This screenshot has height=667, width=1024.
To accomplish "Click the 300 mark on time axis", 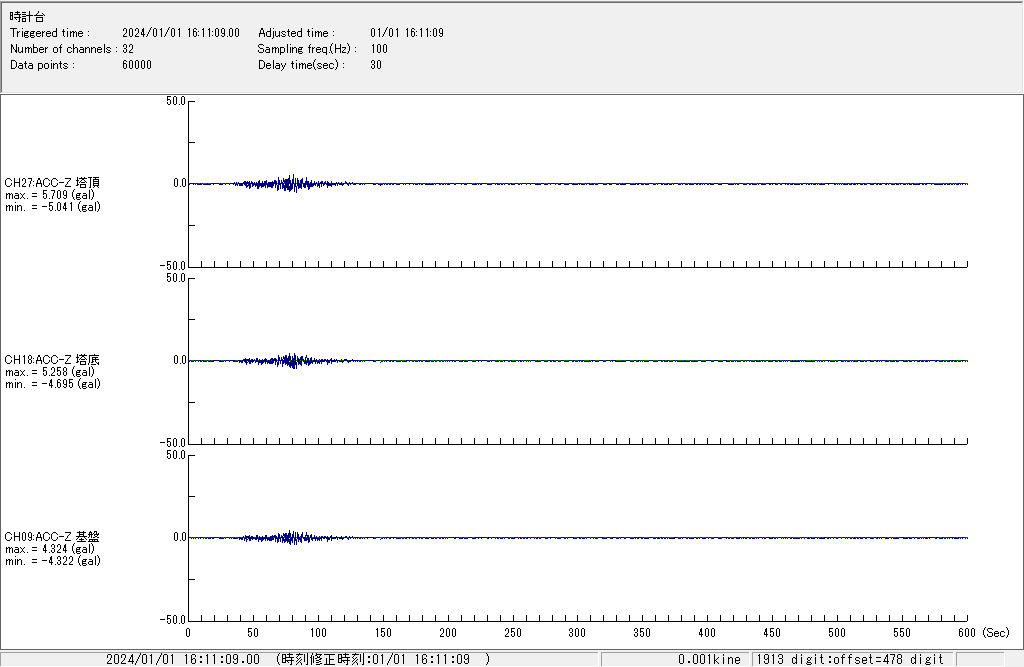I will [x=577, y=633].
